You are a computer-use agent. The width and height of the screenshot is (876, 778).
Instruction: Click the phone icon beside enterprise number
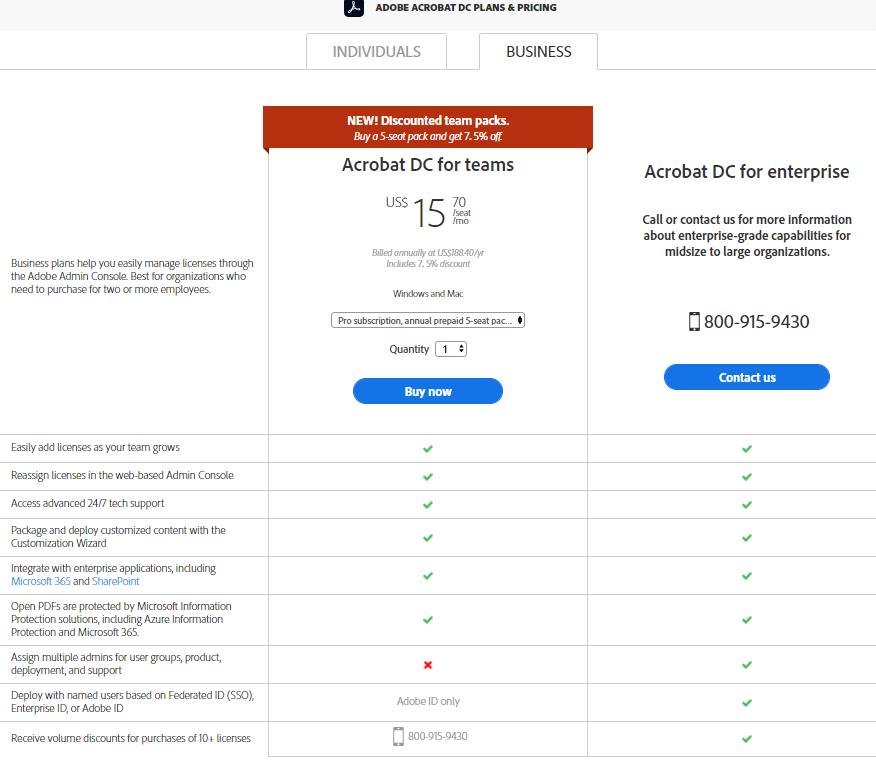(694, 322)
